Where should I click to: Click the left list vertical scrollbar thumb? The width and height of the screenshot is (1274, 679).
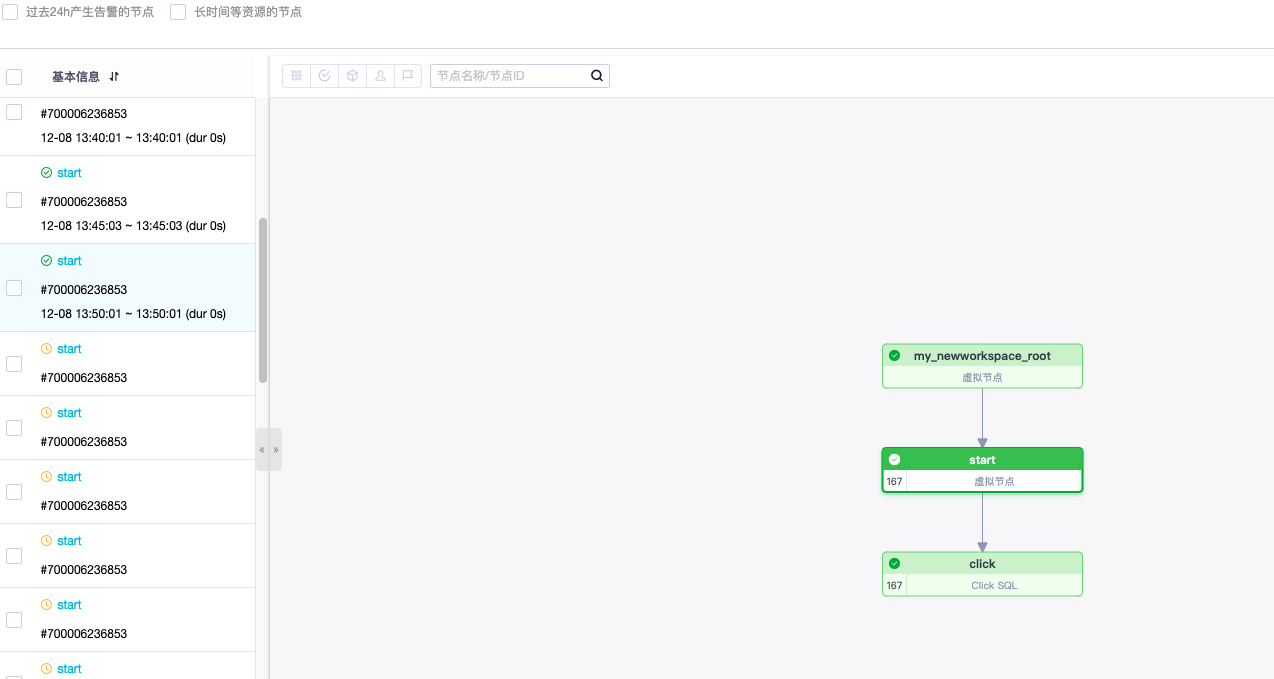pos(263,300)
